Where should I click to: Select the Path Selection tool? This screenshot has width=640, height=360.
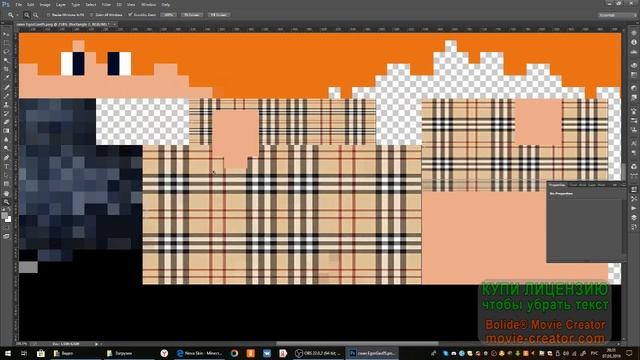6,175
